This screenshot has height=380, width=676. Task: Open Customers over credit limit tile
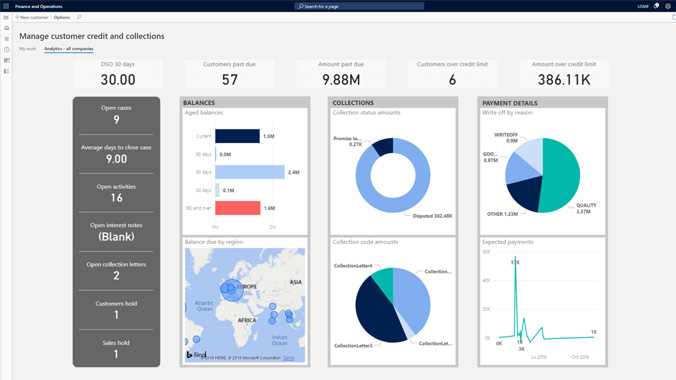pyautogui.click(x=452, y=74)
